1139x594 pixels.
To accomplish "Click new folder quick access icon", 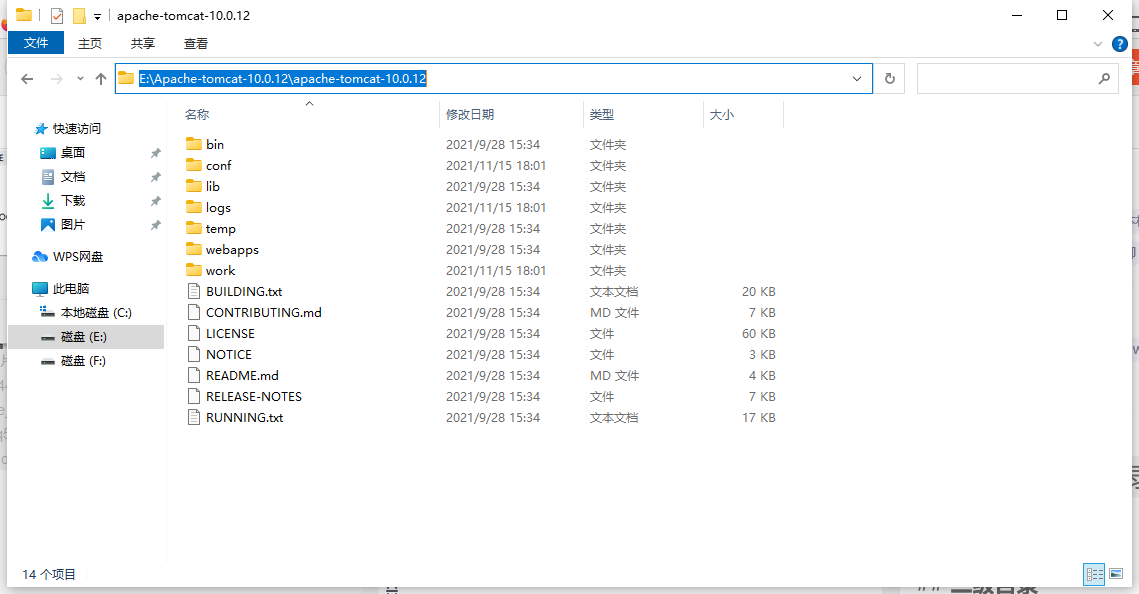I will (79, 15).
